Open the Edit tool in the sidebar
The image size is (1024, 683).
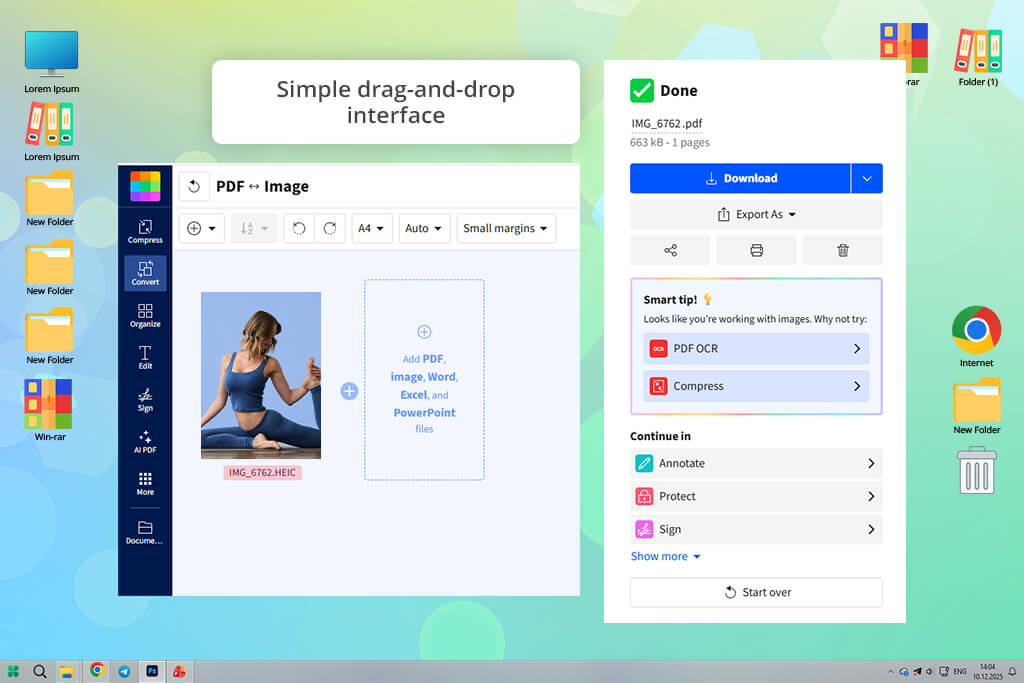click(x=145, y=357)
